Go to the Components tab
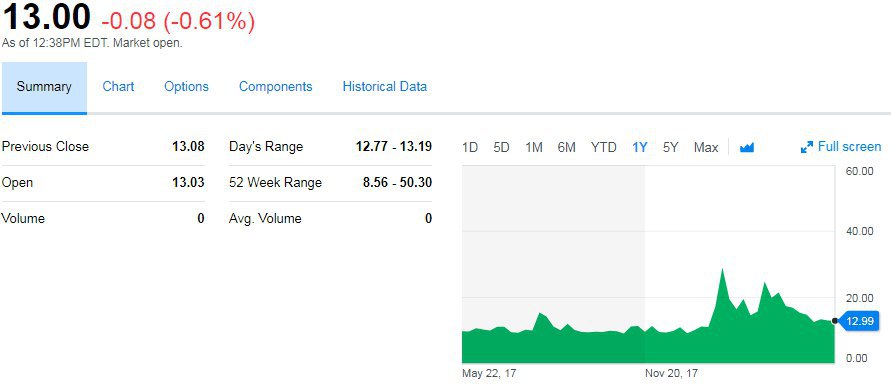The width and height of the screenshot is (891, 389). pos(276,87)
